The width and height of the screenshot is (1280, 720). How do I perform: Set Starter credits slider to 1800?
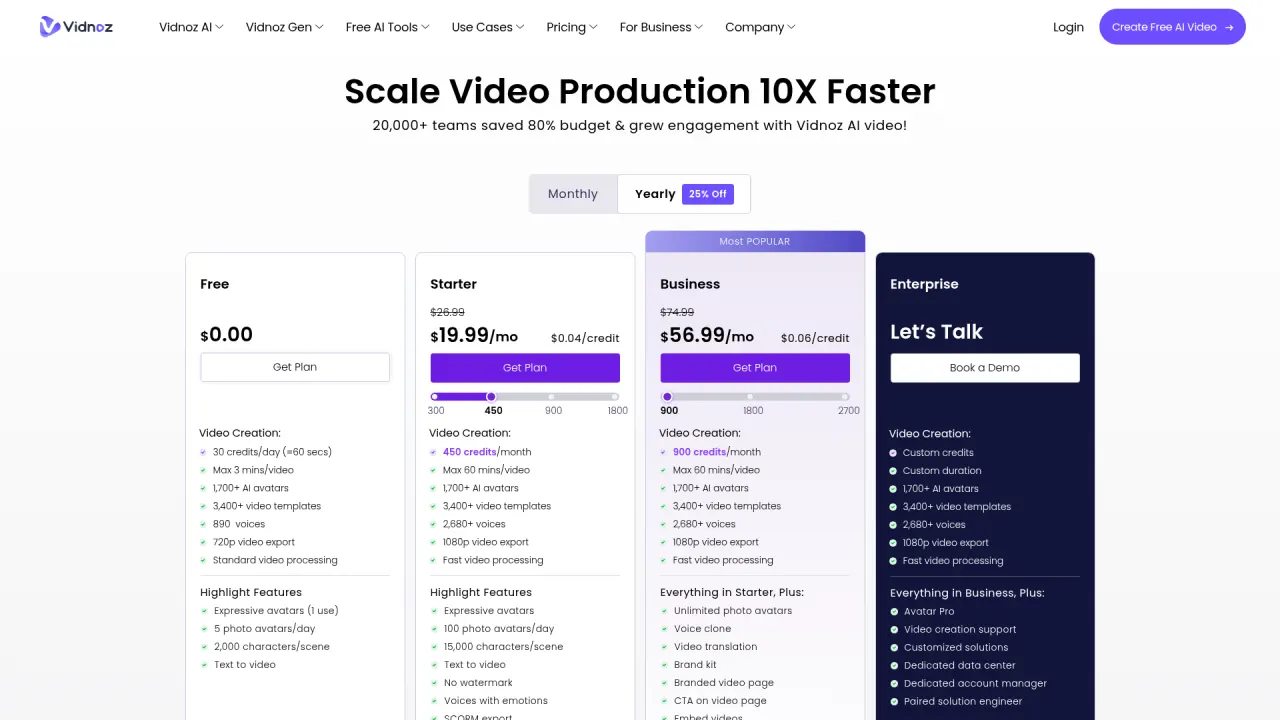615,397
